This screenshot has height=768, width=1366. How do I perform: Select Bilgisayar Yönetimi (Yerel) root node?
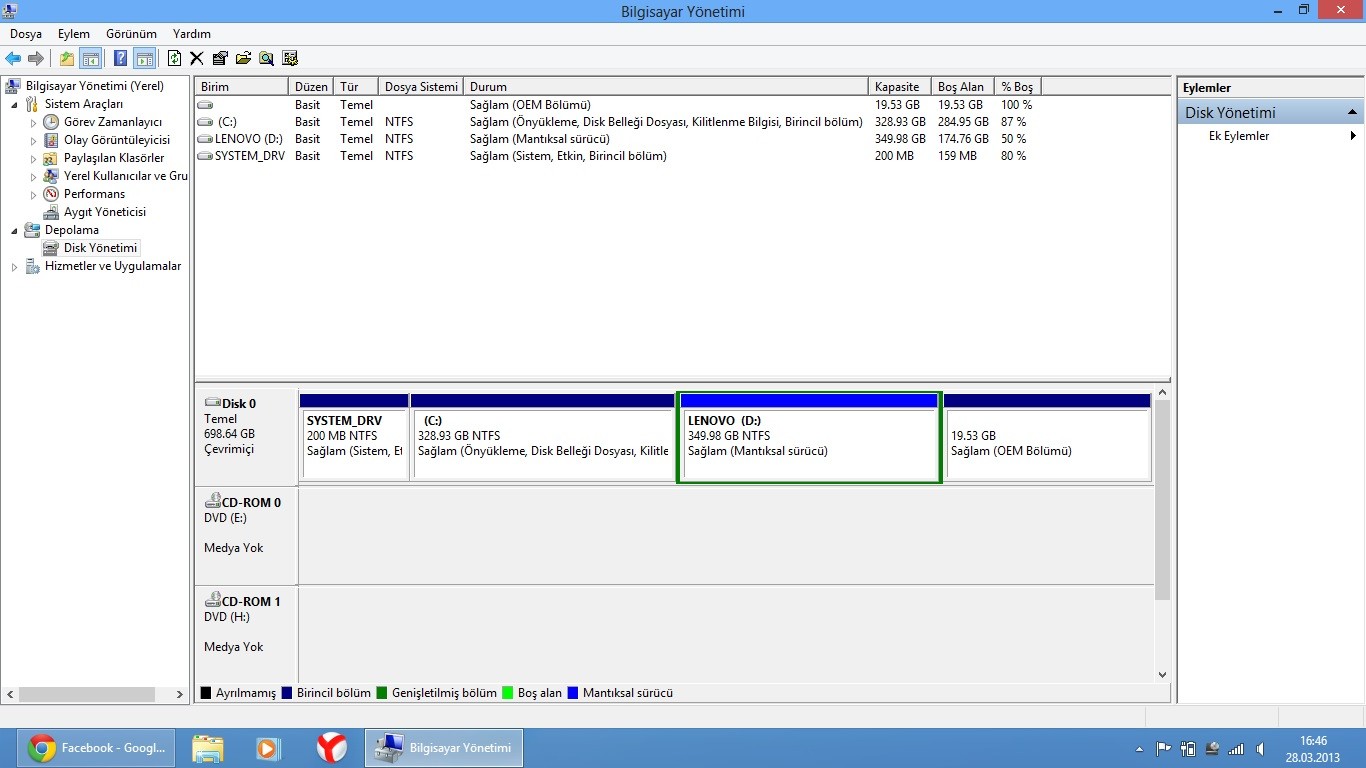click(x=94, y=86)
